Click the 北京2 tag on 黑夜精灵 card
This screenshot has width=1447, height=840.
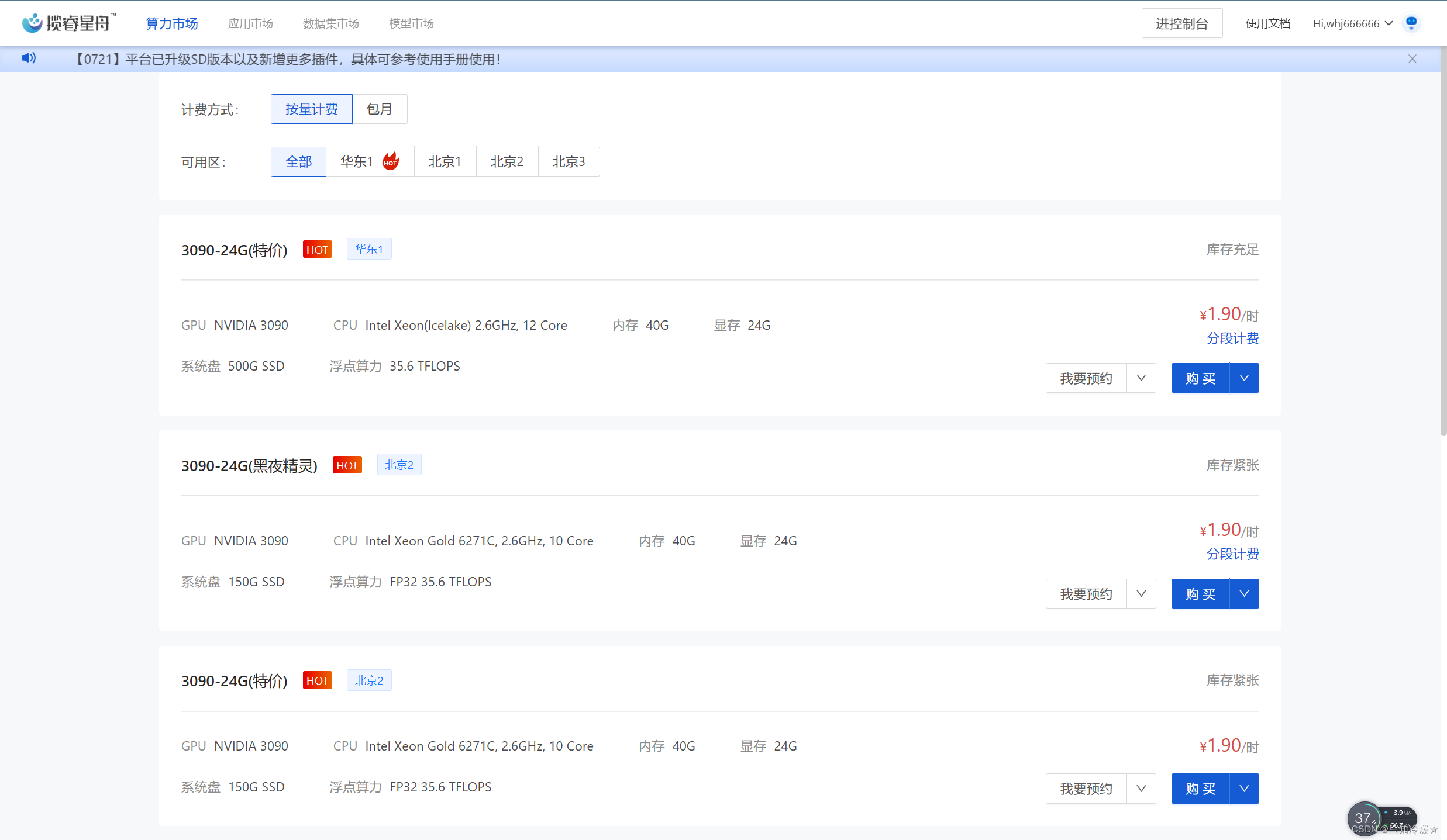coord(399,465)
